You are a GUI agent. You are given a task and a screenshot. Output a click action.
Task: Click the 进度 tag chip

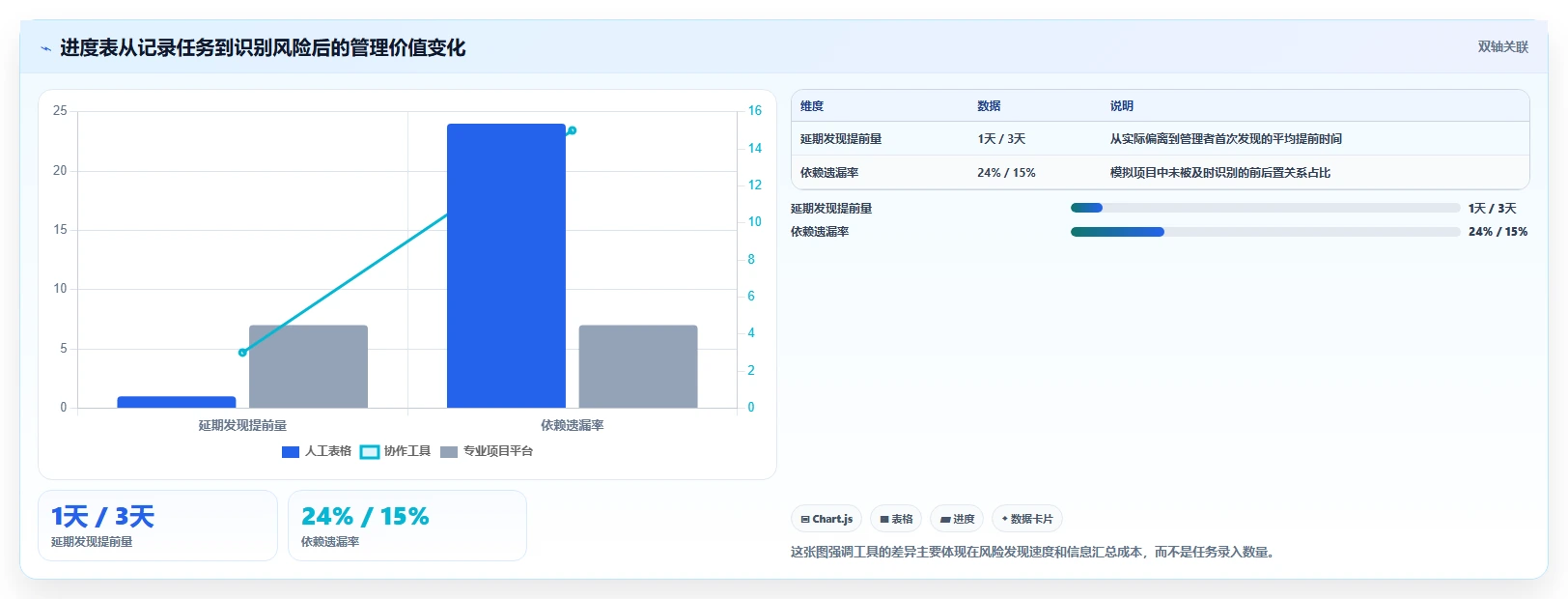(957, 519)
